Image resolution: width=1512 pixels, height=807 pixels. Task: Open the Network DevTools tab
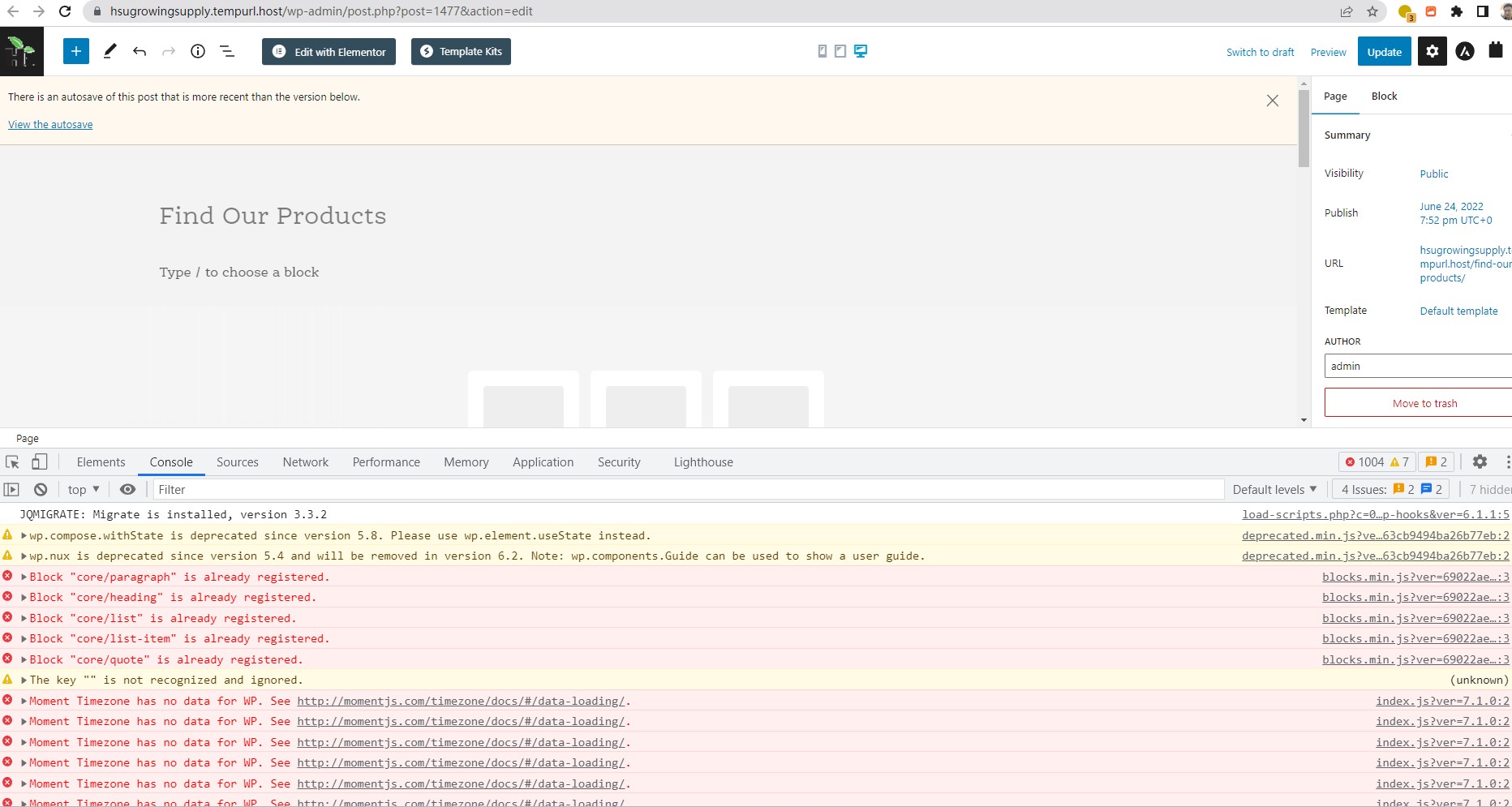point(306,461)
